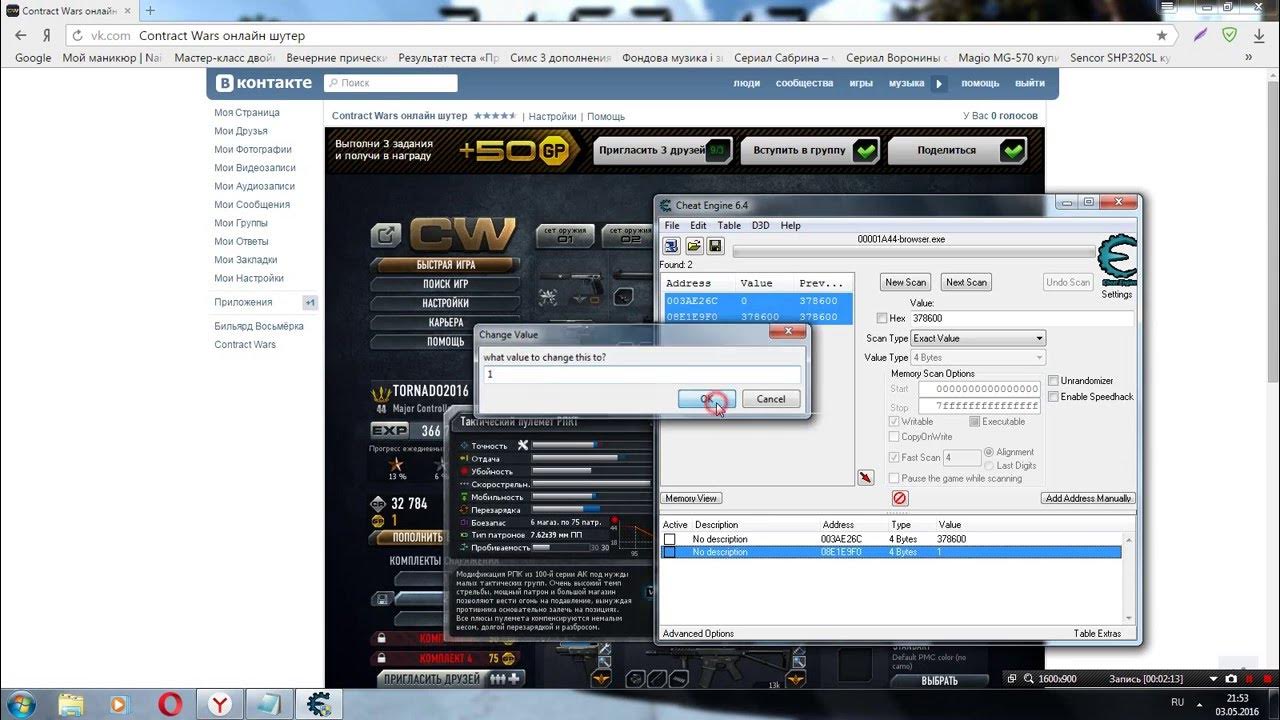The height and width of the screenshot is (720, 1280).
Task: Click Advanced Options in Cheat Engine
Action: (698, 633)
